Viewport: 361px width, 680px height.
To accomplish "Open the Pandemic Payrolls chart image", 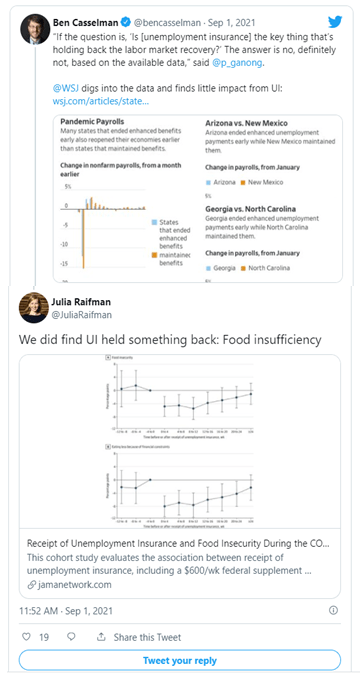I will pyautogui.click(x=197, y=199).
